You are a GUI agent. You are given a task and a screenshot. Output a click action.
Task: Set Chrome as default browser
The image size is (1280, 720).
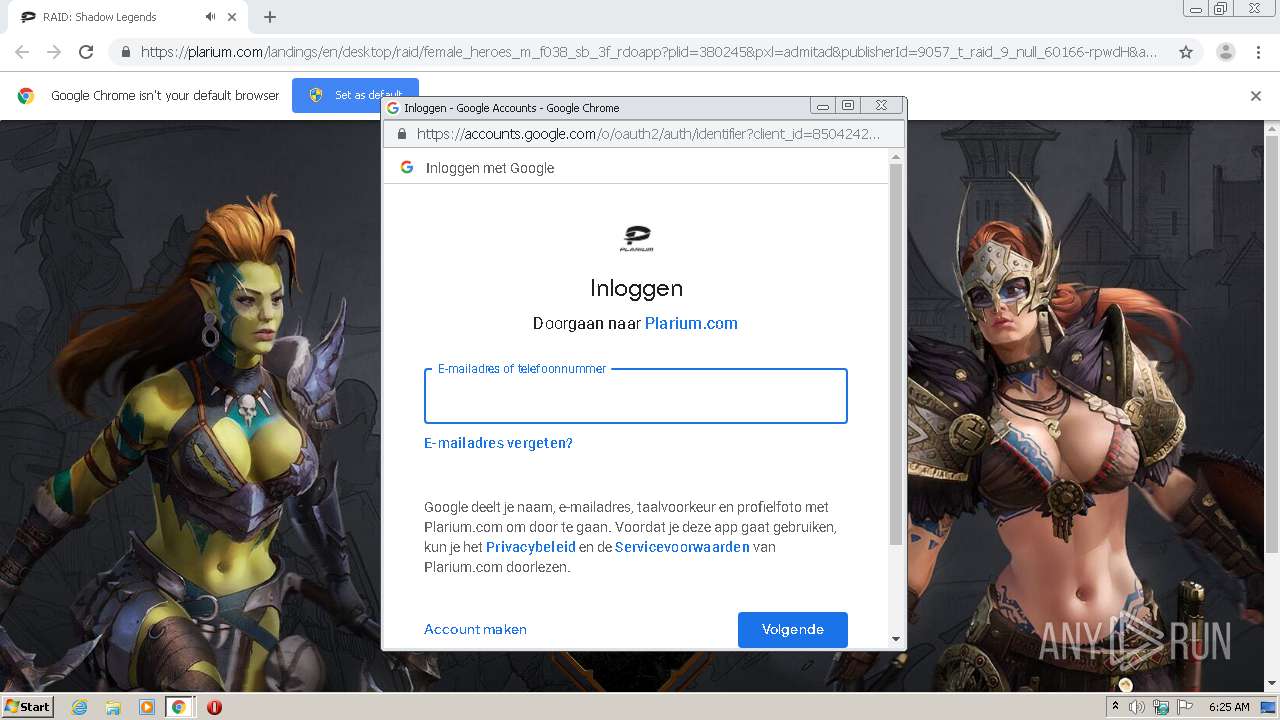355,95
